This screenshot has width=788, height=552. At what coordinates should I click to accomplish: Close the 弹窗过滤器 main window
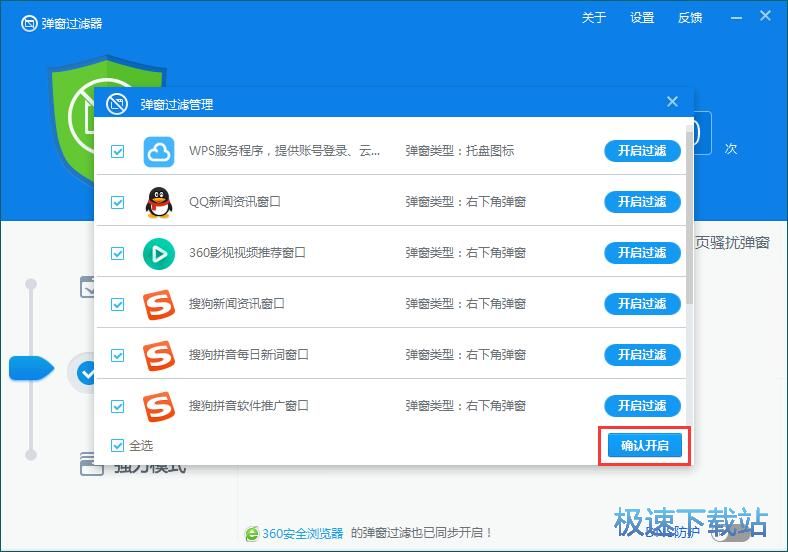765,16
